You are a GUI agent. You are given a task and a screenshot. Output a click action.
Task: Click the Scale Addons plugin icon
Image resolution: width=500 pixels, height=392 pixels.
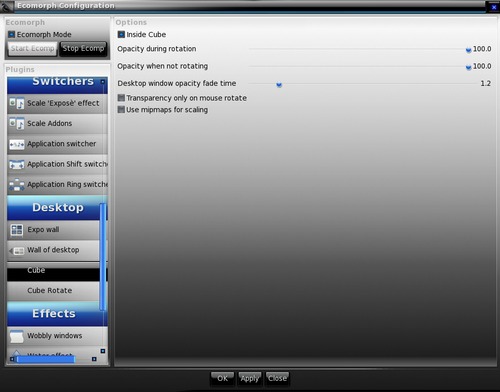16,123
